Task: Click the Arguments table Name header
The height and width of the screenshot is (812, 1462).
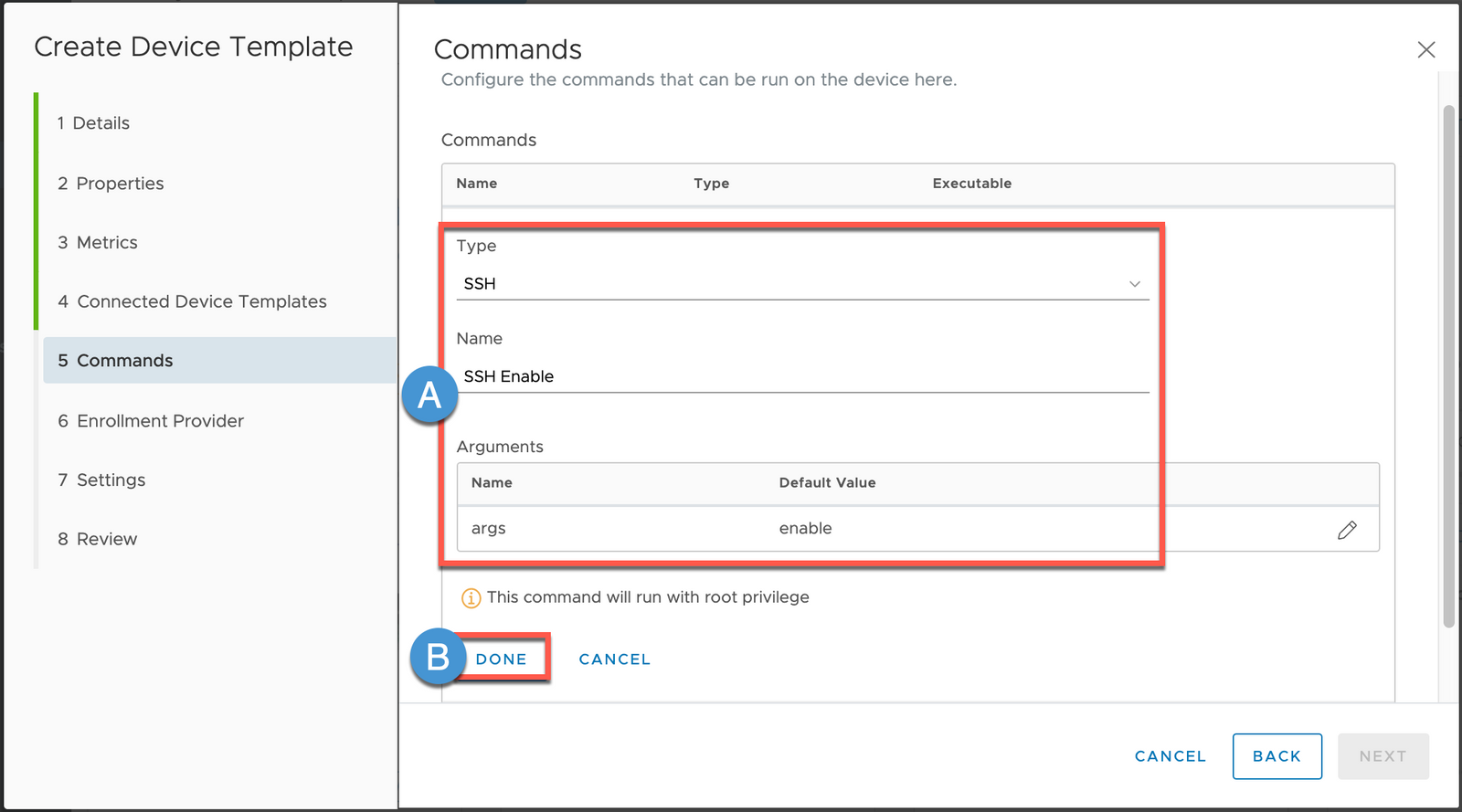Action: pyautogui.click(x=492, y=483)
